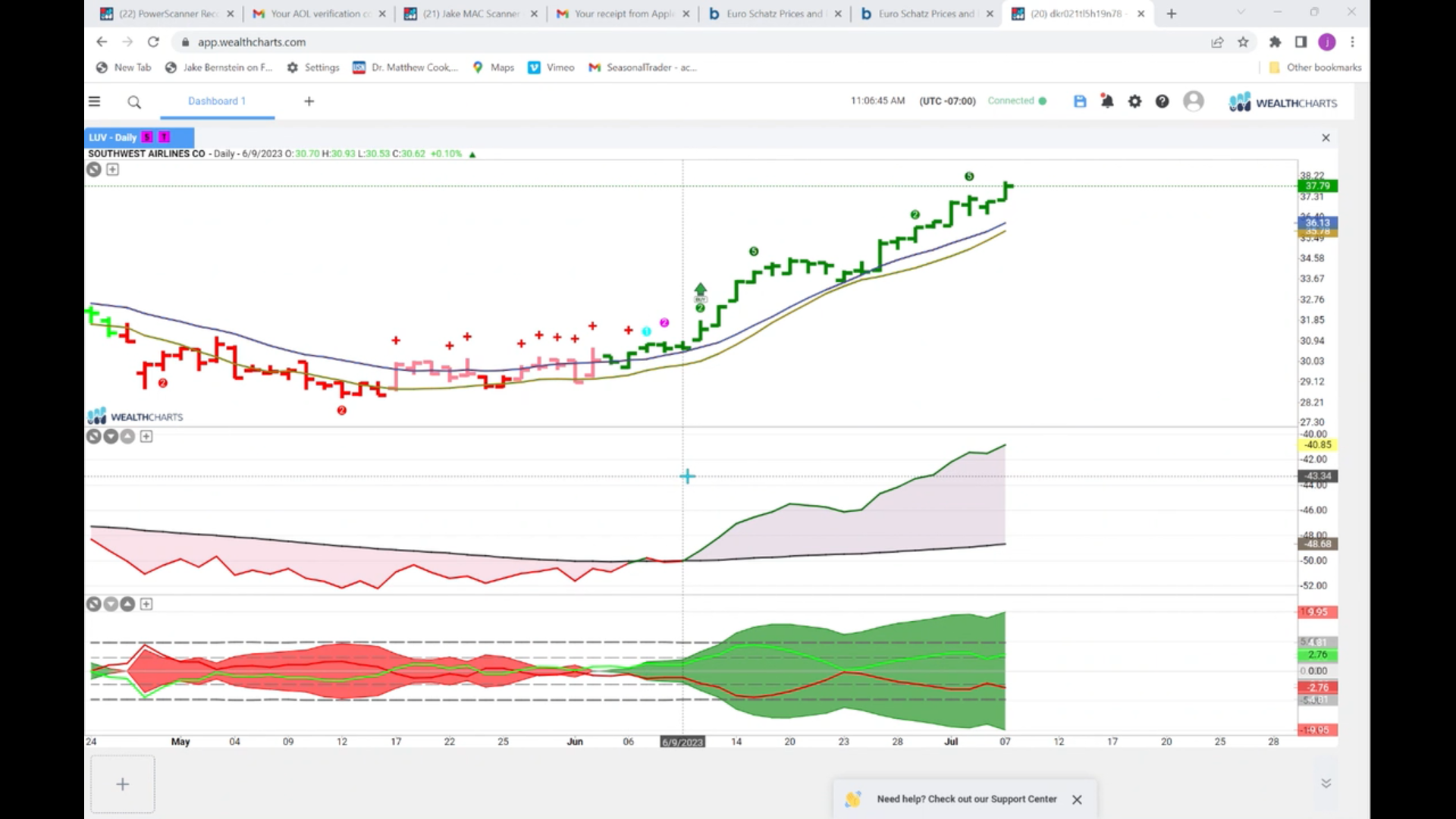Image resolution: width=1456 pixels, height=819 pixels.
Task: Move the bottom indicator pane down
Action: pyautogui.click(x=111, y=604)
